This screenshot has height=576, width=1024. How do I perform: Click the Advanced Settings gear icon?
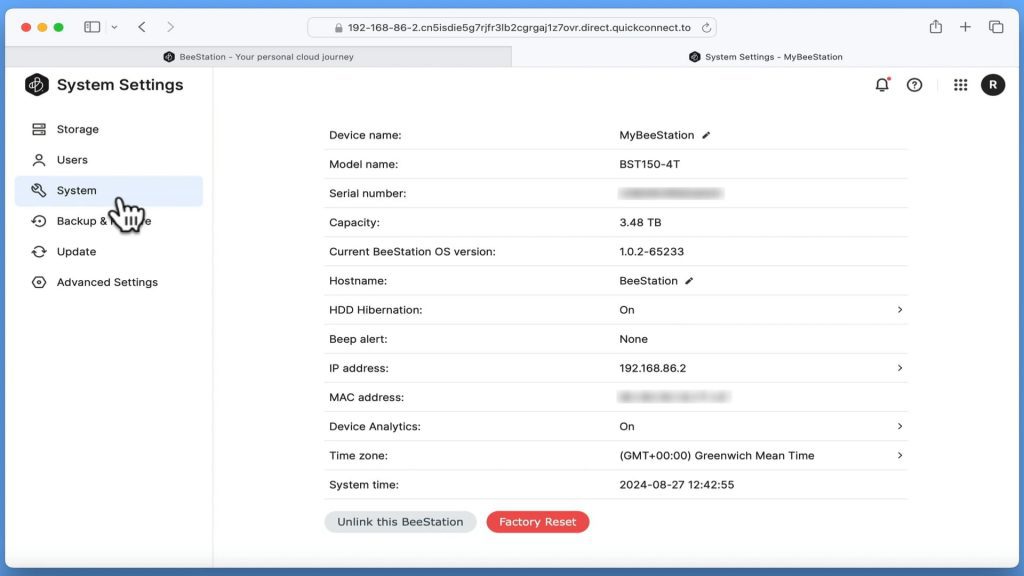tap(39, 282)
